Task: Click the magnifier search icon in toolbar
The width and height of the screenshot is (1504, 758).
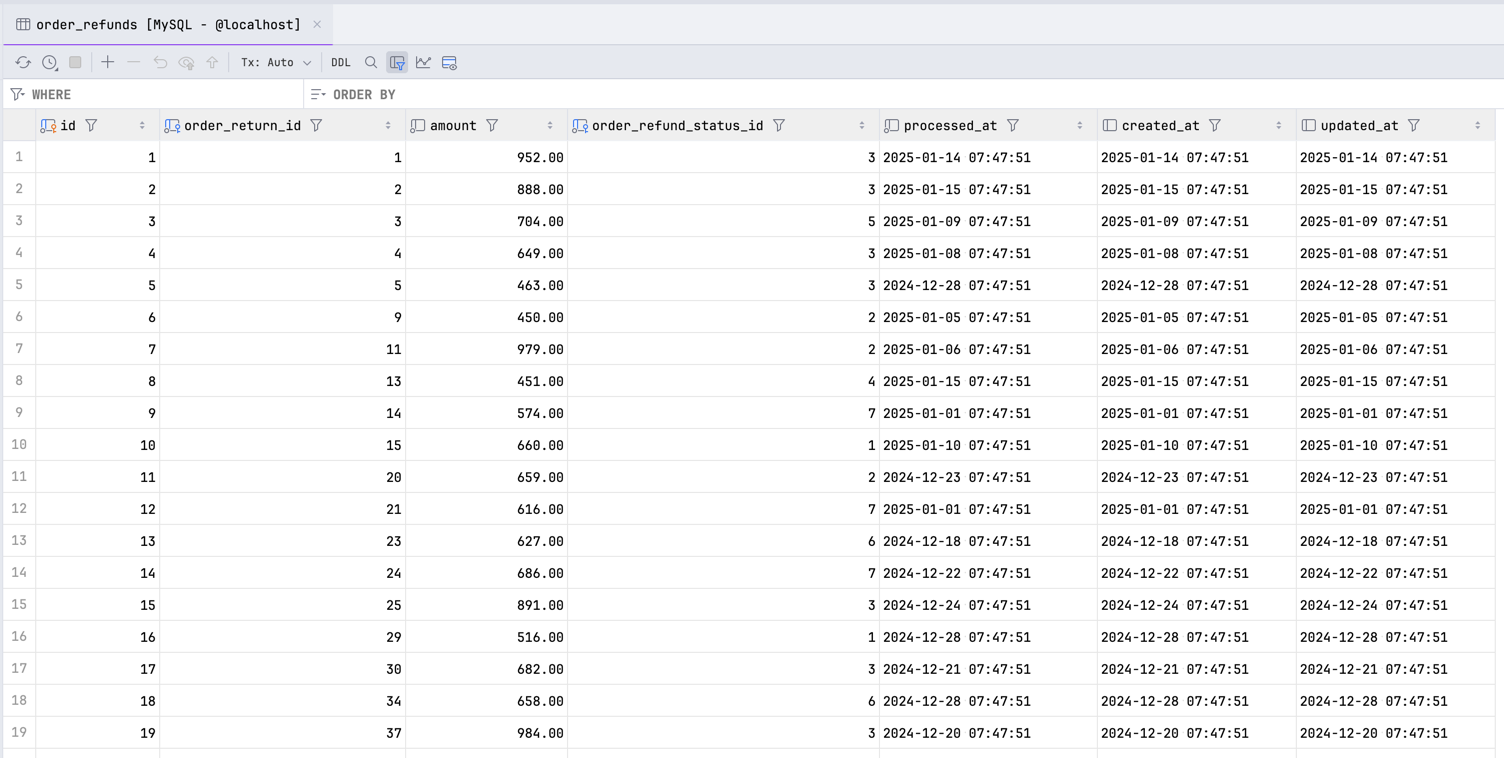Action: [x=371, y=62]
